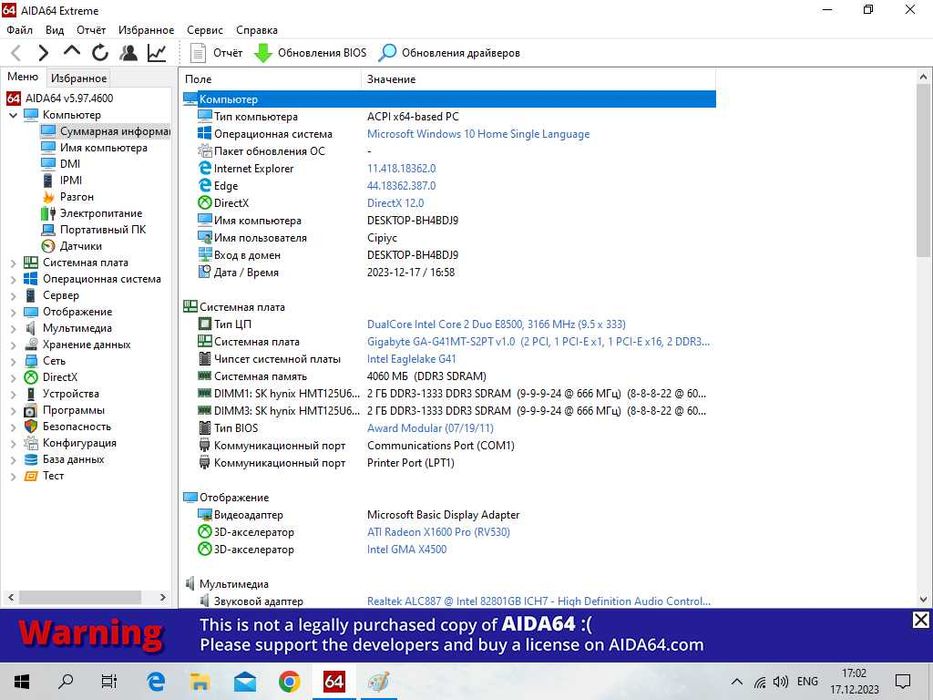Open Датчики tree item
This screenshot has height=700, width=933.
pos(72,246)
